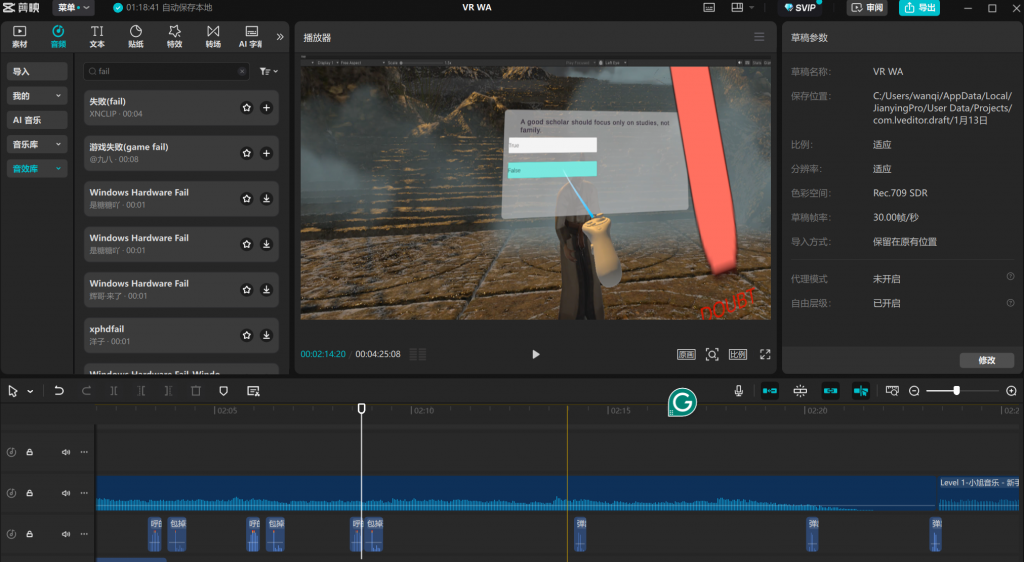Favorite the 游戏失败(game fail) sound

pos(247,153)
